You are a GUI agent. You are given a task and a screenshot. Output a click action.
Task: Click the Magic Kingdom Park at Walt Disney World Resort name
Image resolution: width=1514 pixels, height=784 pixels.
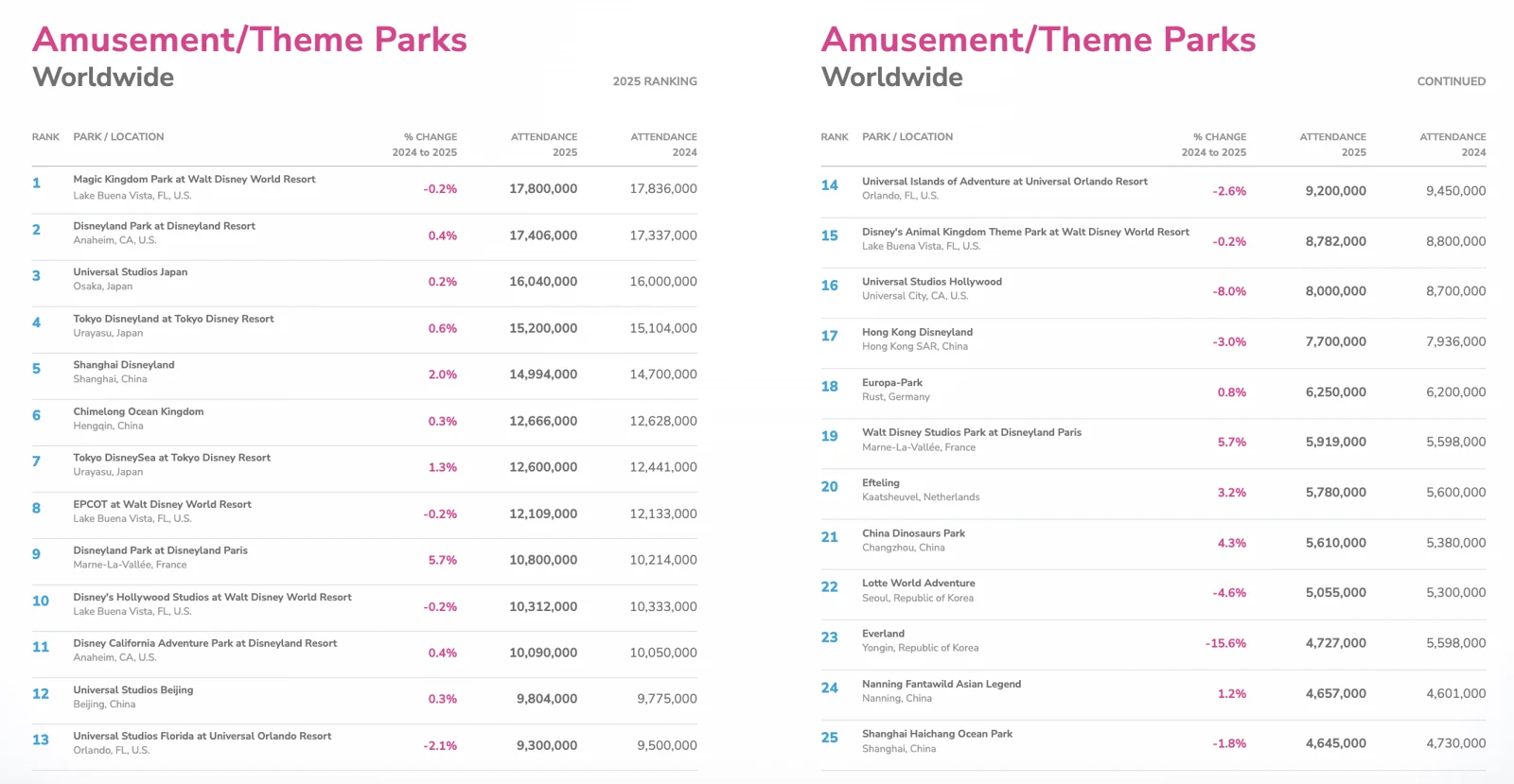pyautogui.click(x=194, y=179)
